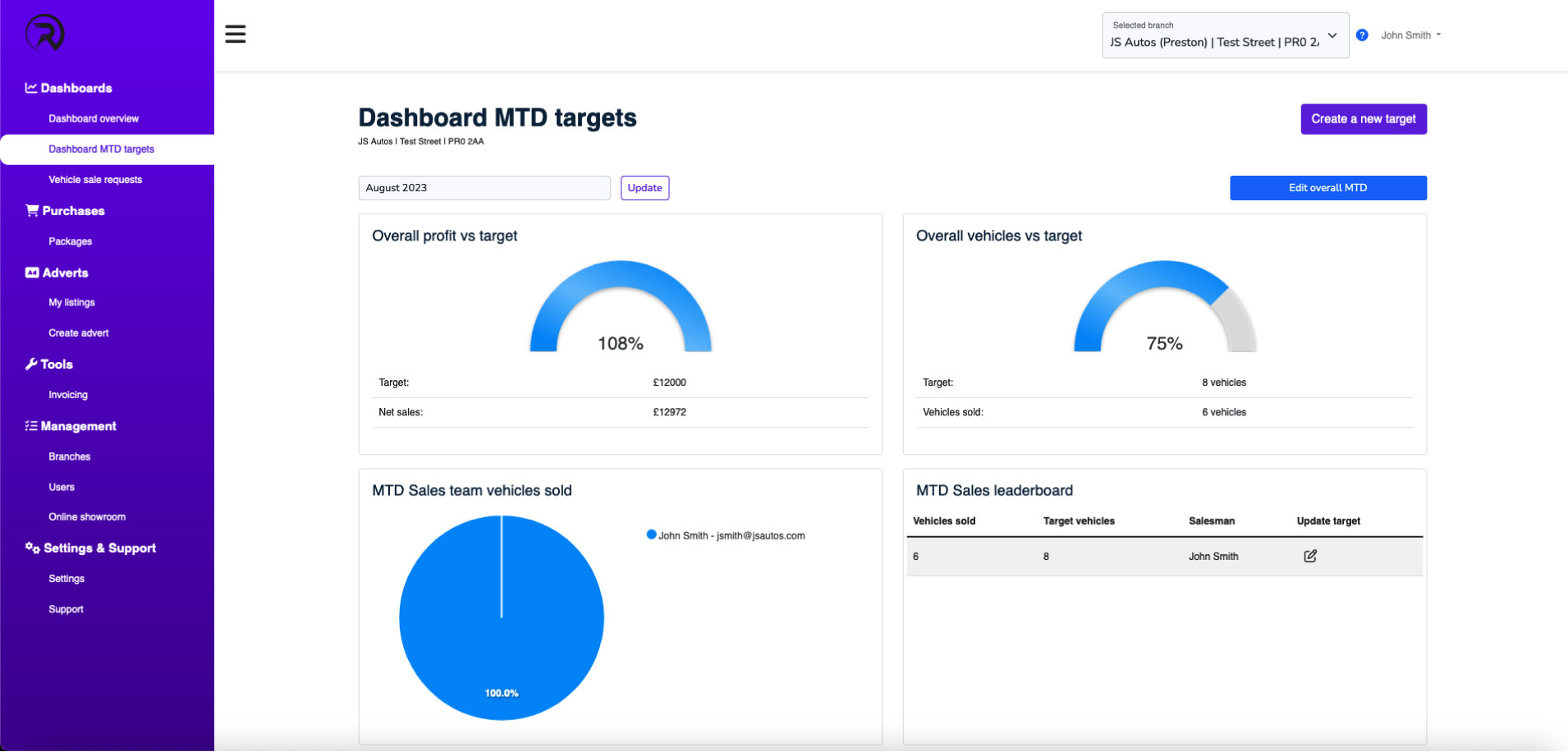
Task: Switch to Dashboard overview
Action: pyautogui.click(x=93, y=118)
